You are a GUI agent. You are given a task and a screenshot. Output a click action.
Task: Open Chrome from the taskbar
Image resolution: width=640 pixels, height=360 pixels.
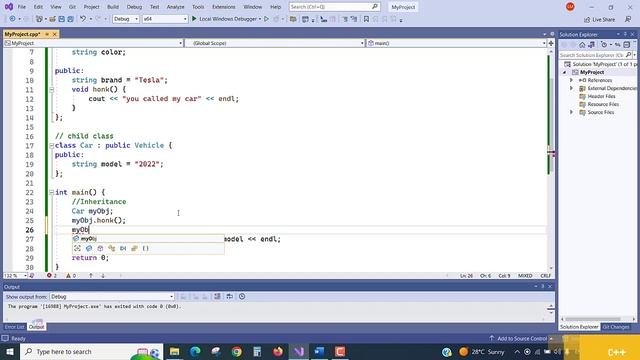click(x=236, y=351)
